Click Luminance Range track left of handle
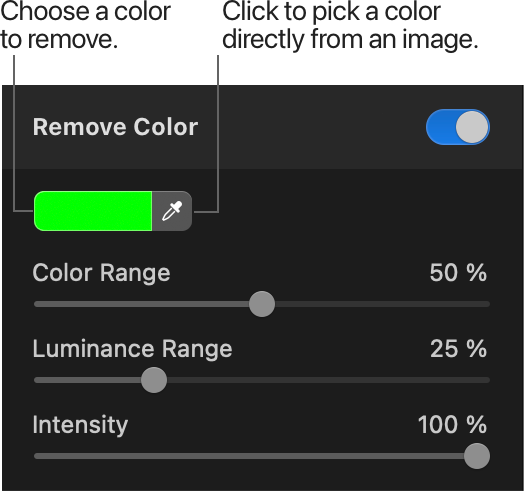The width and height of the screenshot is (524, 491). (x=87, y=380)
